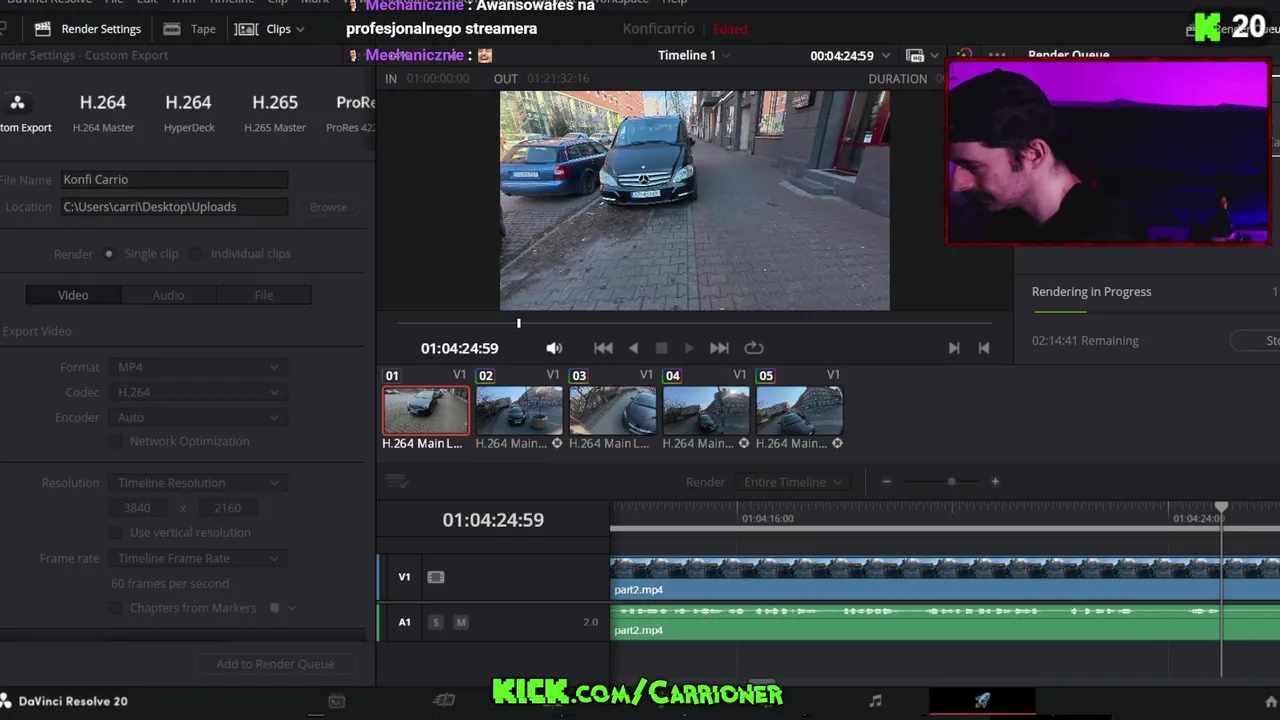Click the viewer scrubber playhead

pos(518,323)
